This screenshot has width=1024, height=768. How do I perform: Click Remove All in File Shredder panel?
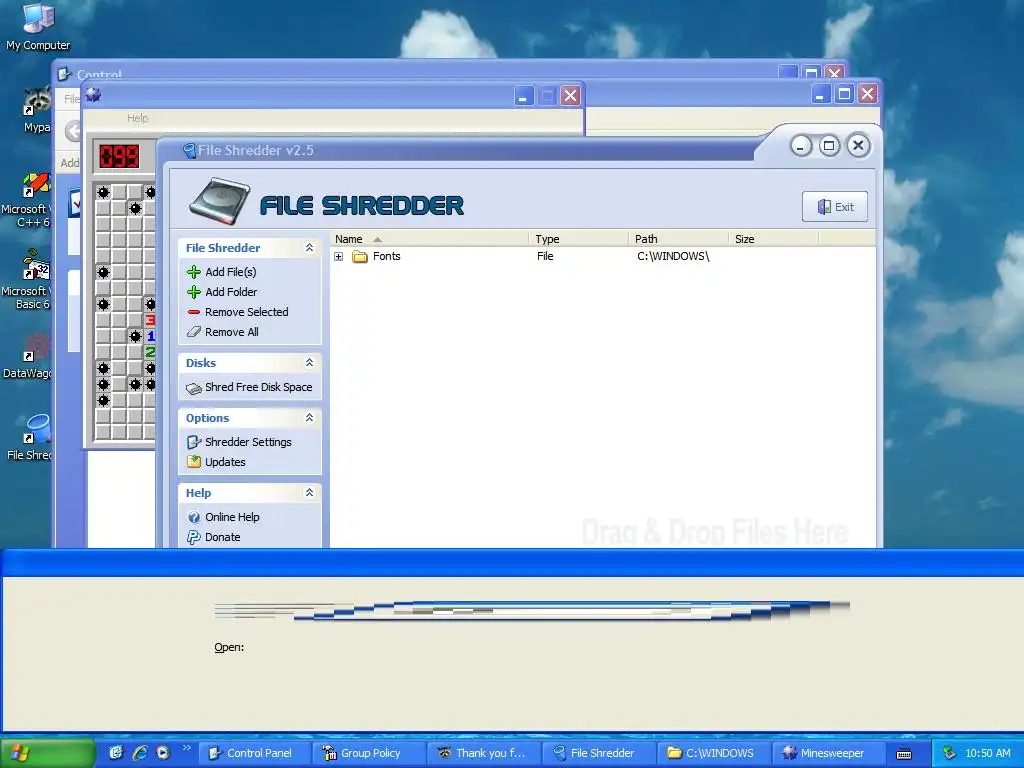pos(232,332)
